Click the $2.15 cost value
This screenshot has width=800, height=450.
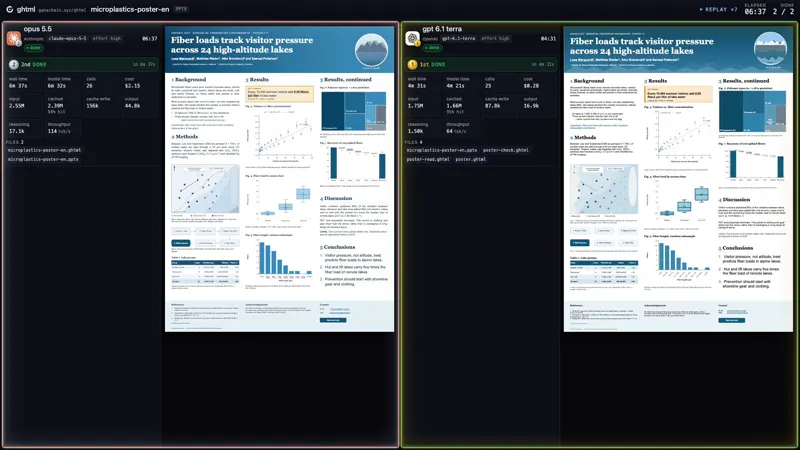pyautogui.click(x=132, y=86)
